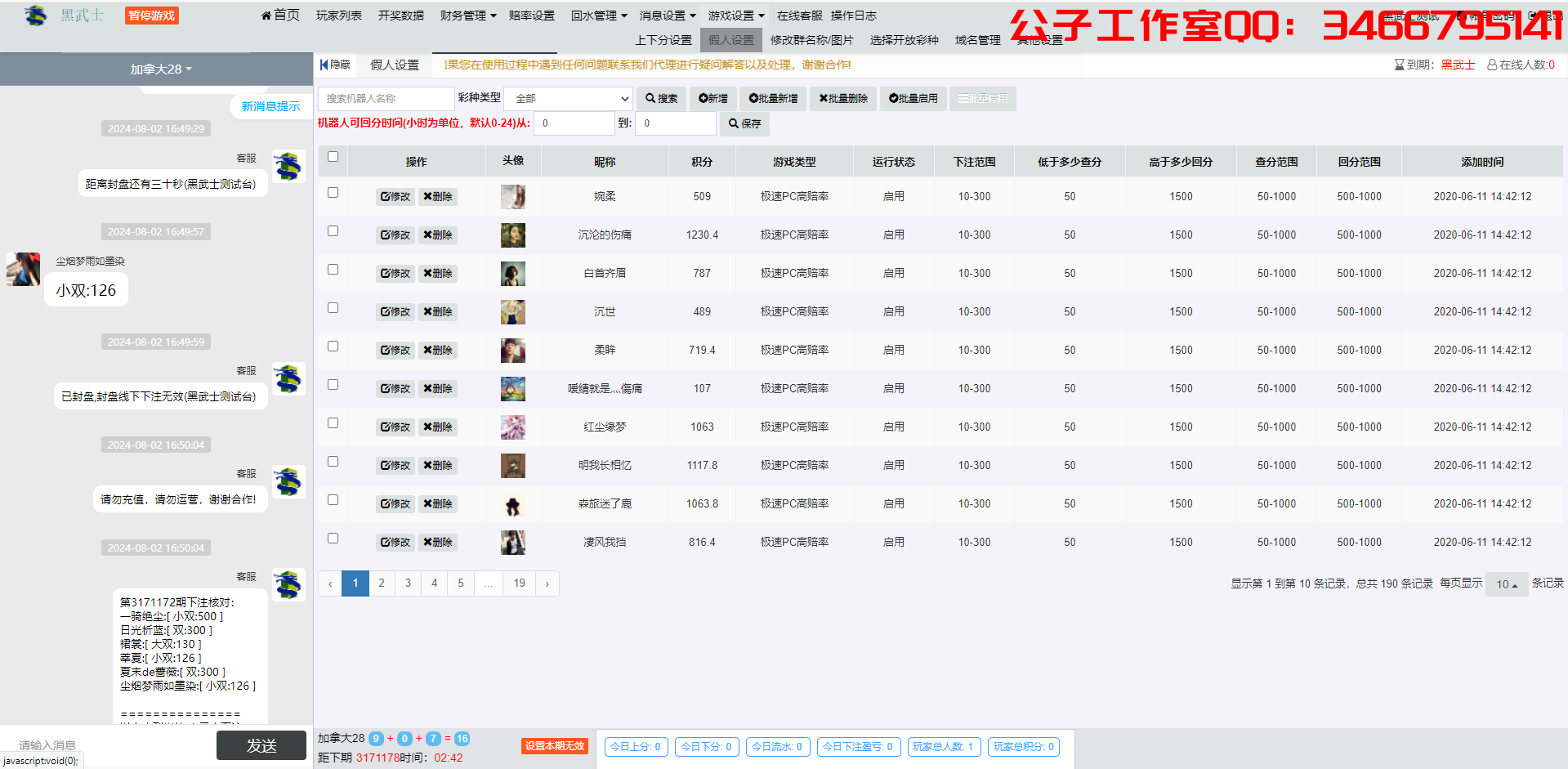Viewport: 1568px width, 769px height.
Task: Click the 在线人数 user icon
Action: tap(1492, 65)
